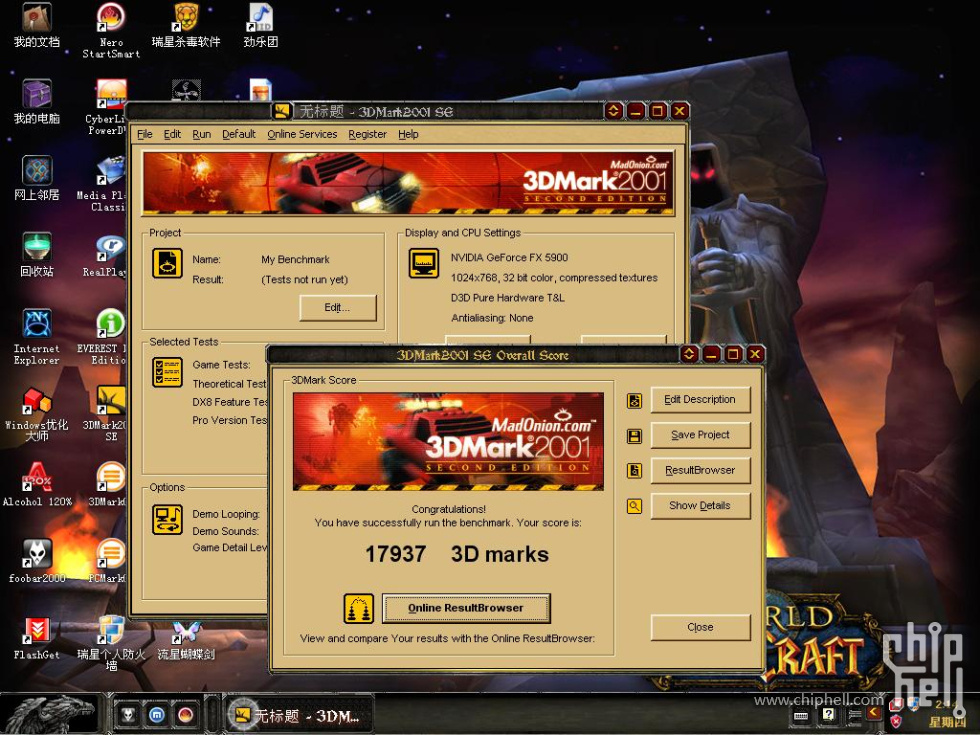Screen dimensions: 980x735
Task: Open the 我的电脑 desktop icon
Action: tap(37, 102)
